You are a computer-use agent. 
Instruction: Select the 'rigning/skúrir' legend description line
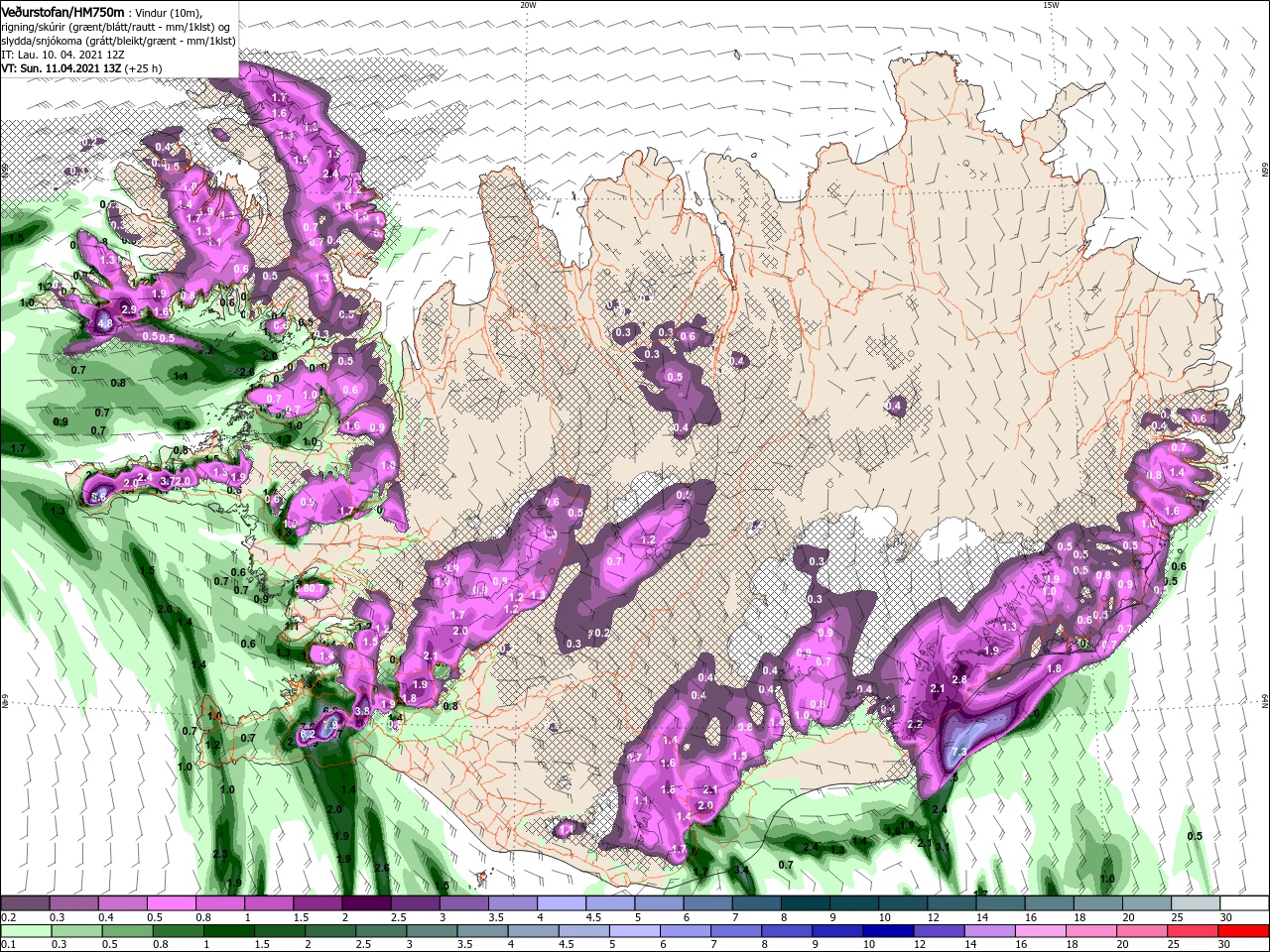coord(116,26)
